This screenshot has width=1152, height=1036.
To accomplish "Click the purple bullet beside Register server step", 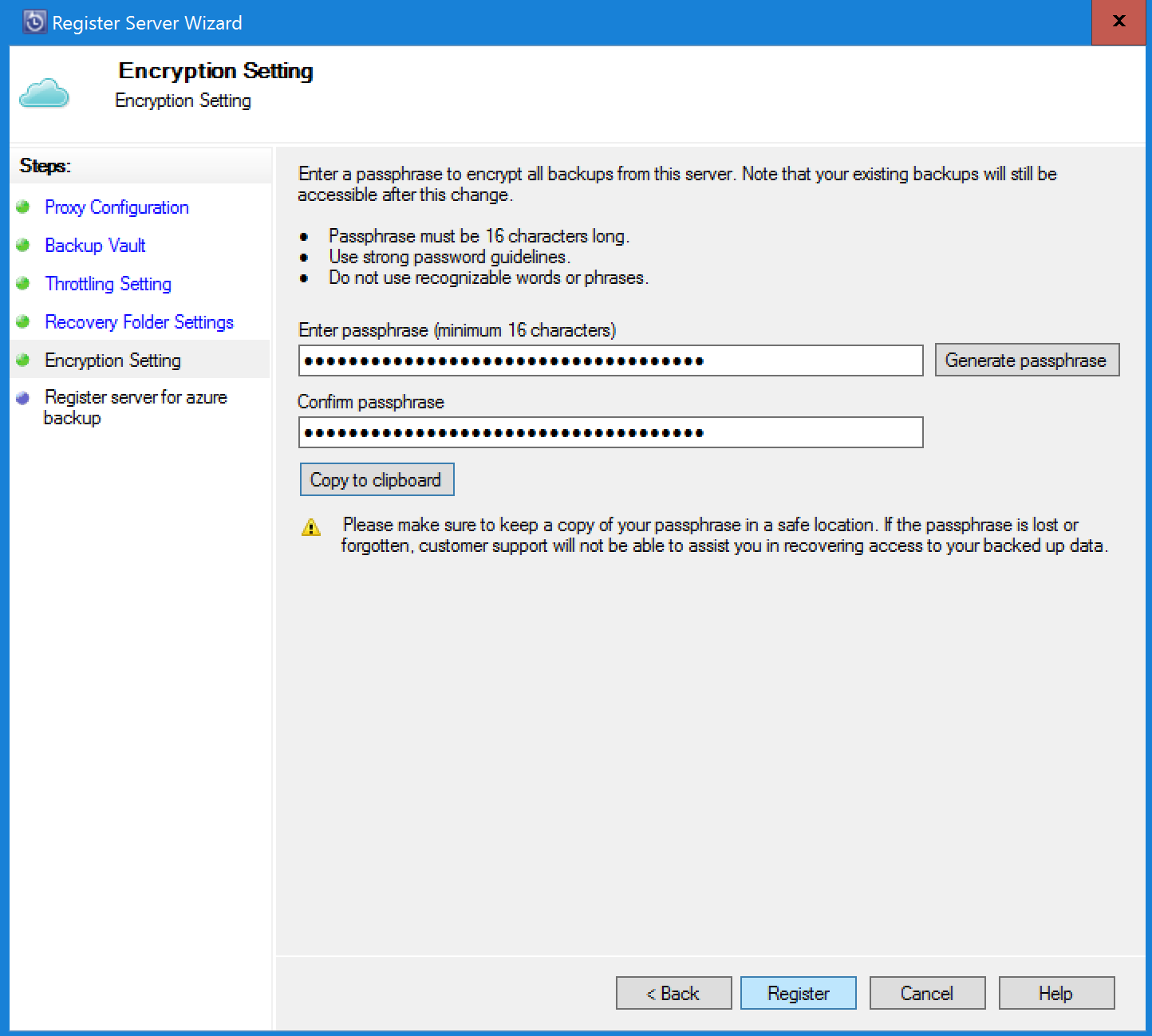I will pos(23,398).
